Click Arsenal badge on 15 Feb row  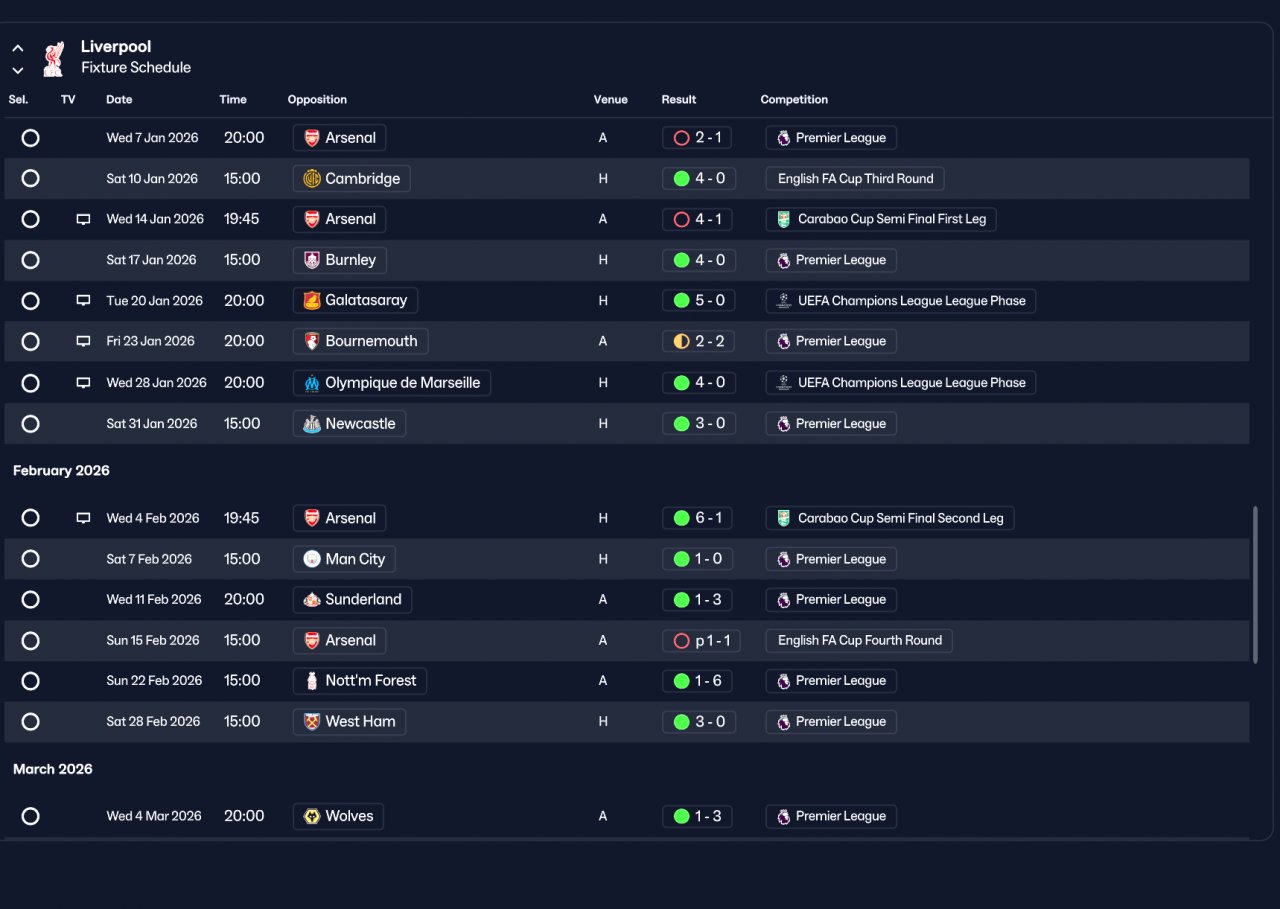(312, 641)
